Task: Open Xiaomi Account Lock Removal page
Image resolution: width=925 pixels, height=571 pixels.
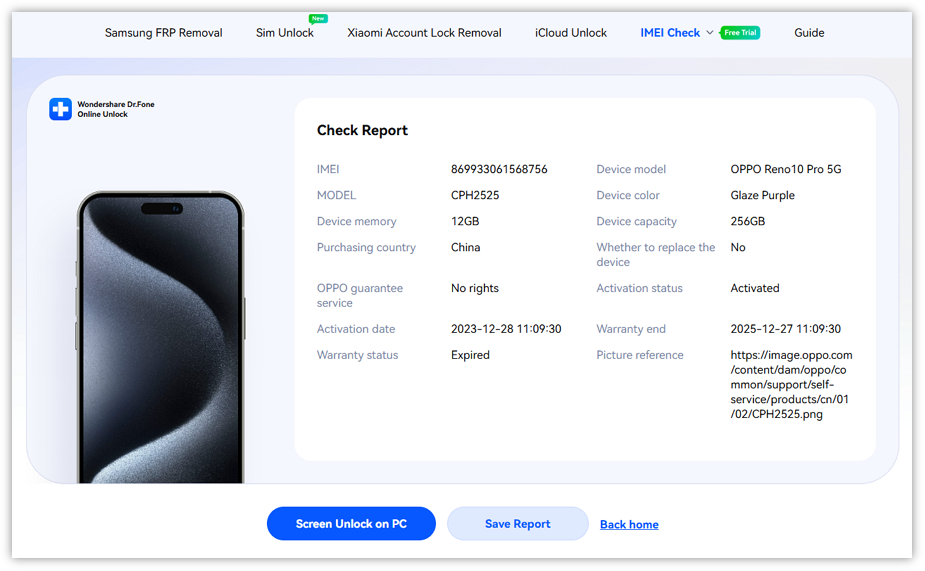Action: (x=424, y=33)
